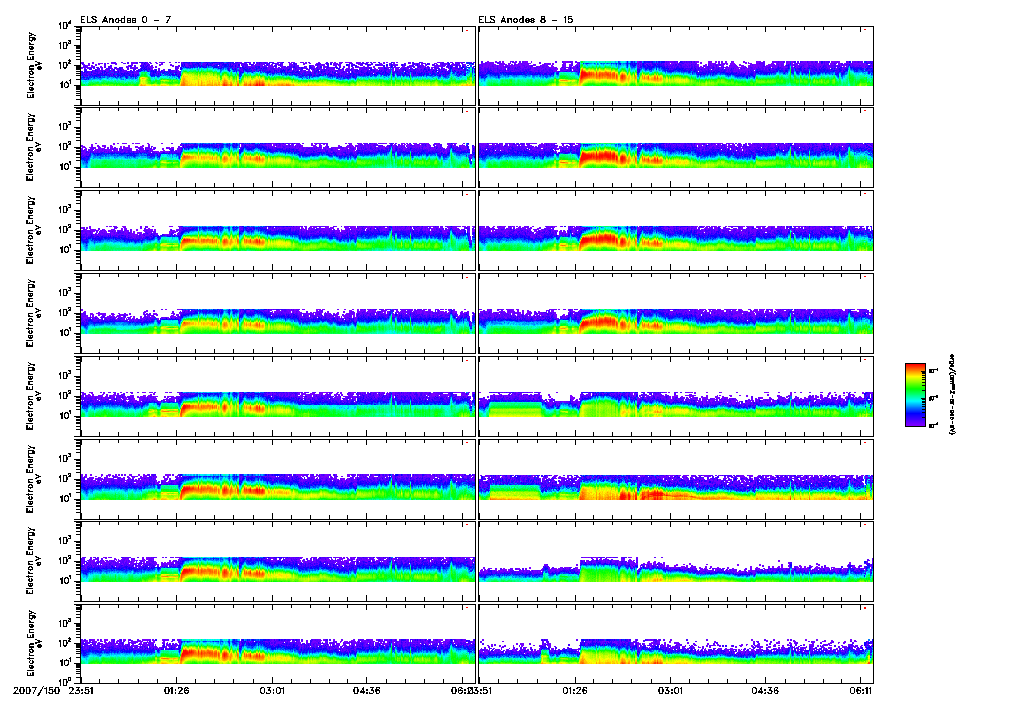Screen dimensions: 1024x708
Task: Select fourth-row spectrogram in Anodes 8-15 column
Action: coord(676,314)
